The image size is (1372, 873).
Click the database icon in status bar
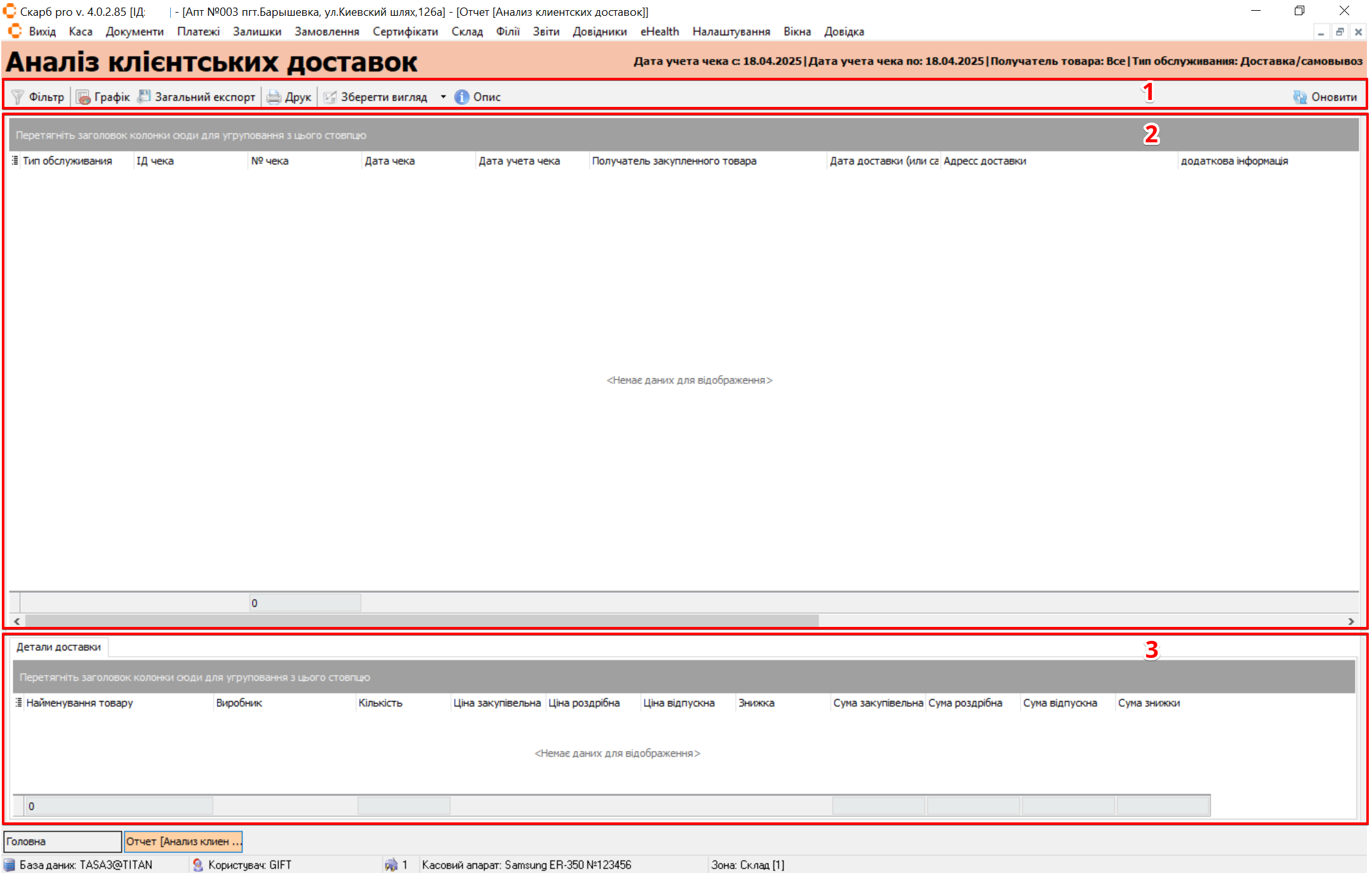[x=9, y=865]
